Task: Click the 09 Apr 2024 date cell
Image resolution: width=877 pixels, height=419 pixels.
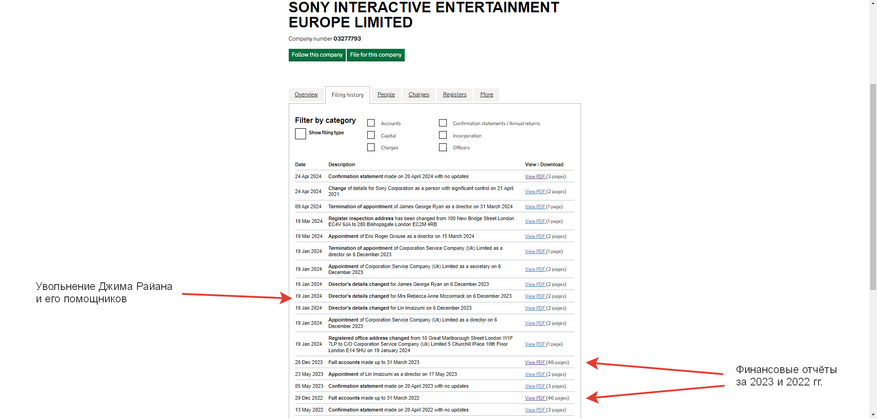Action: [x=308, y=206]
